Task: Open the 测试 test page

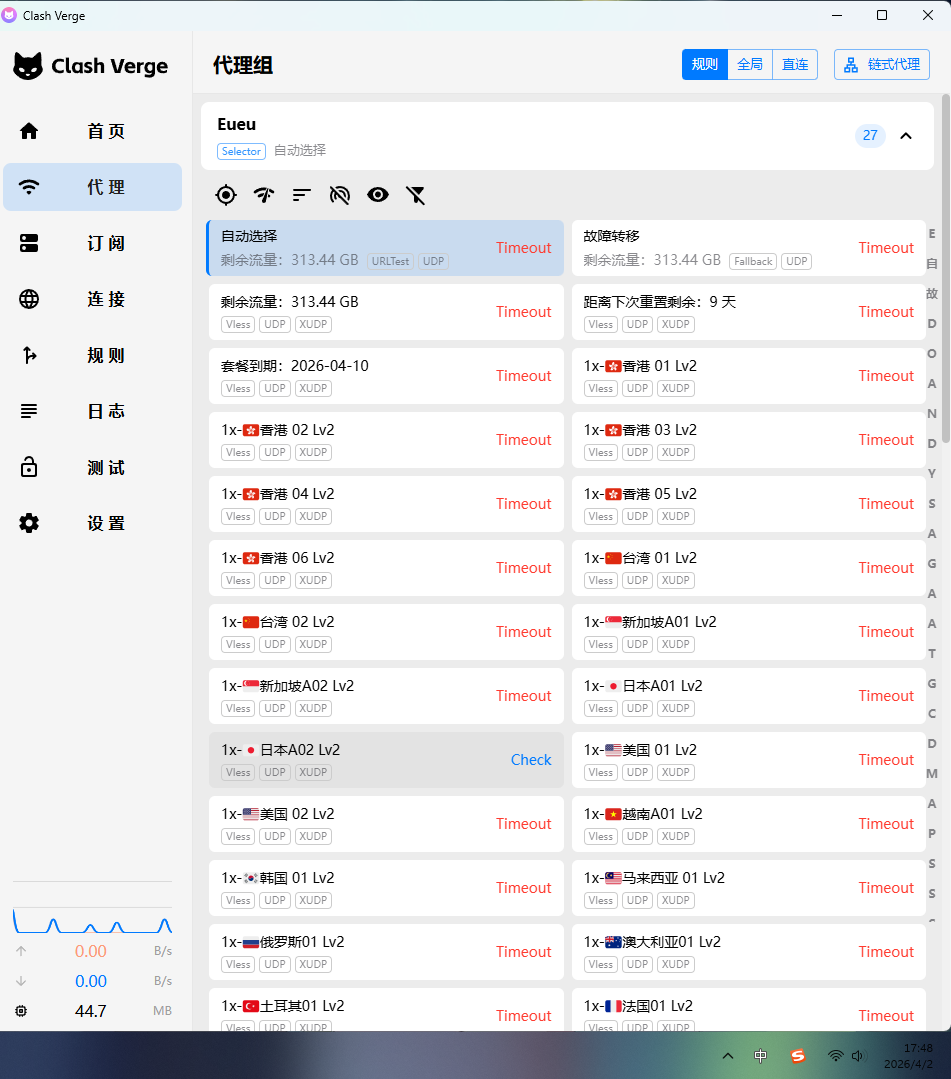Action: point(93,467)
